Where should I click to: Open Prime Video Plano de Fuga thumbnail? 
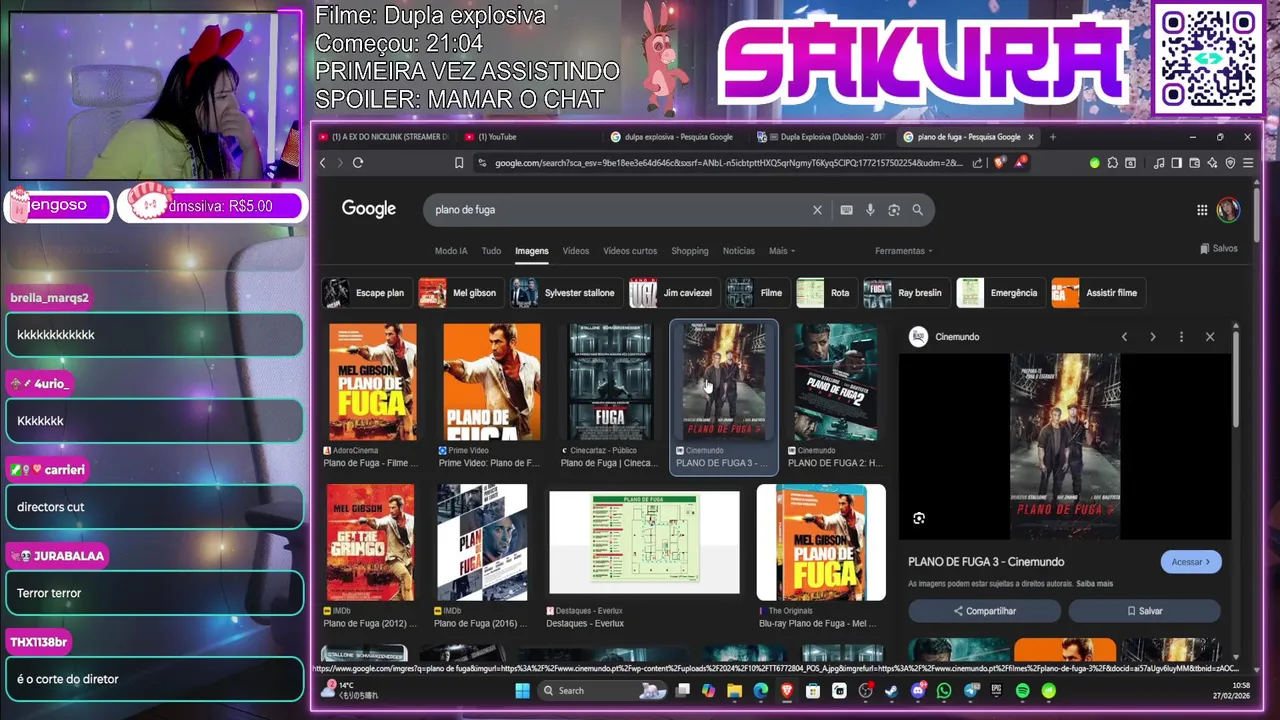[x=491, y=381]
